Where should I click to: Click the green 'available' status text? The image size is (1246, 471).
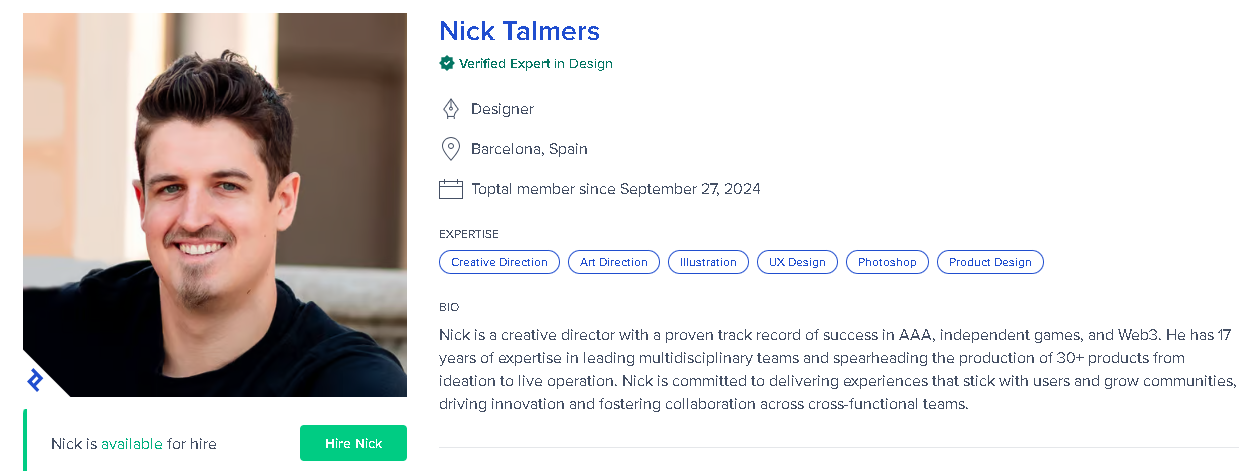(x=131, y=444)
